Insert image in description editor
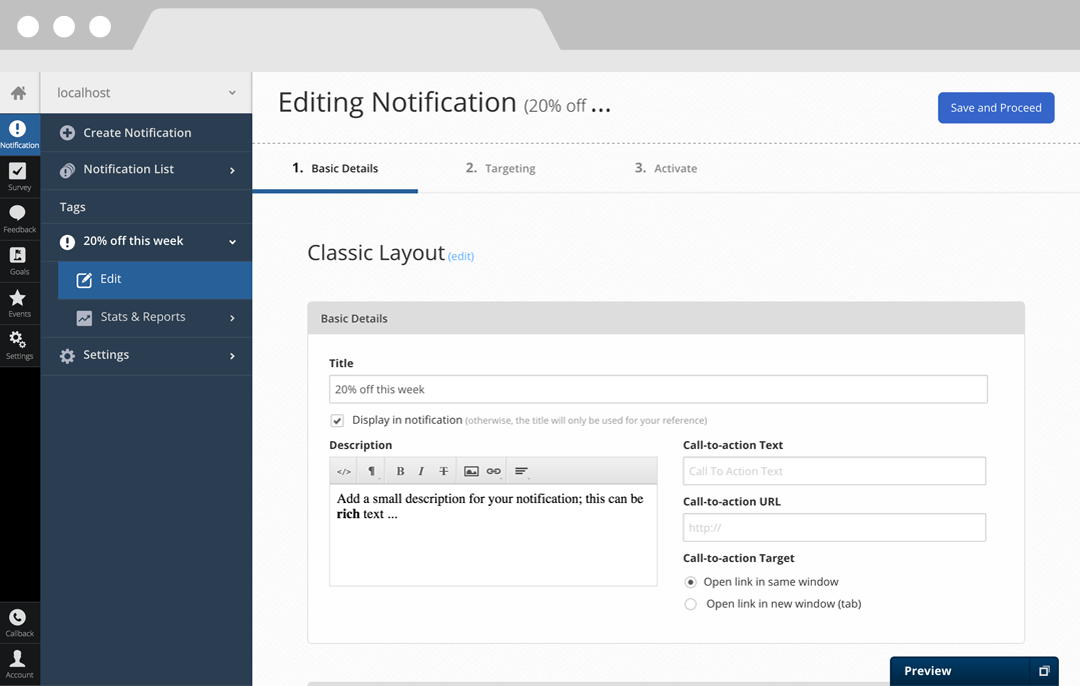Viewport: 1080px width, 686px height. click(471, 471)
